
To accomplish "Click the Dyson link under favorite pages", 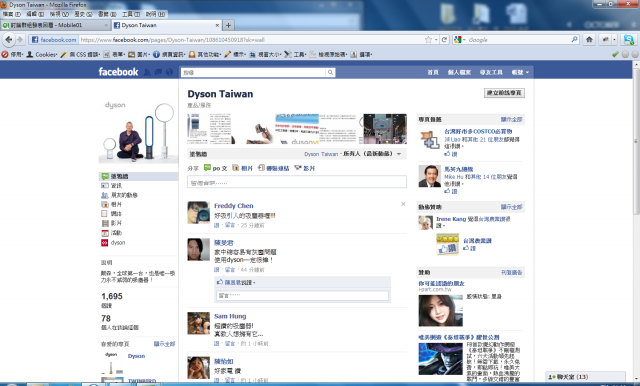I will coord(136,356).
